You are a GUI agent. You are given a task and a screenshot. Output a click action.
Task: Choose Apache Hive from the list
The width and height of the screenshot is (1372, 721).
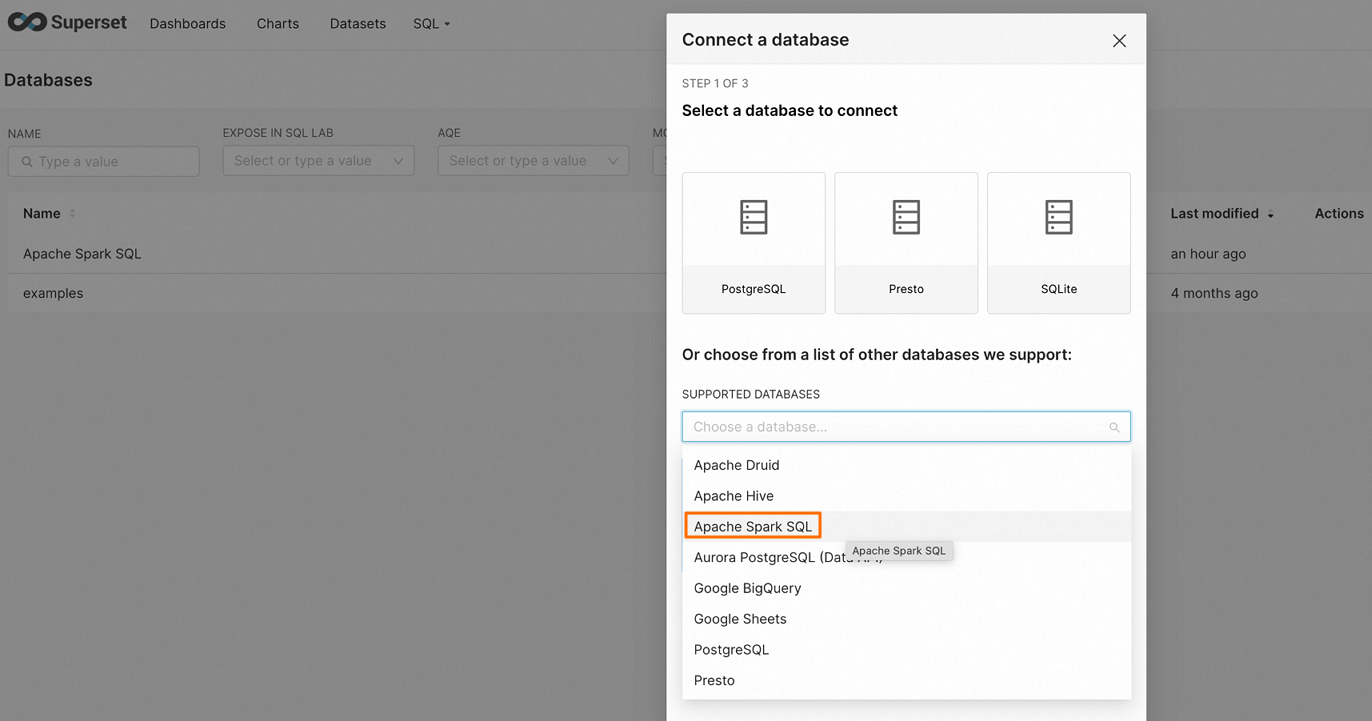point(733,496)
